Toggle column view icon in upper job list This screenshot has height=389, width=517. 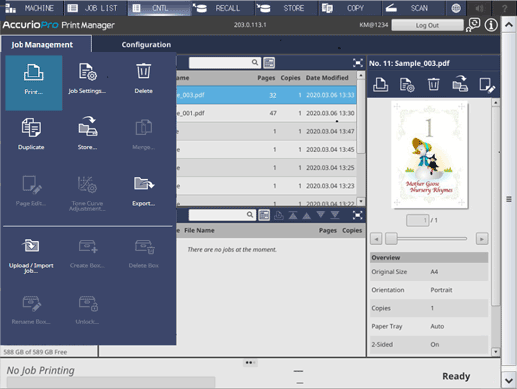269,63
